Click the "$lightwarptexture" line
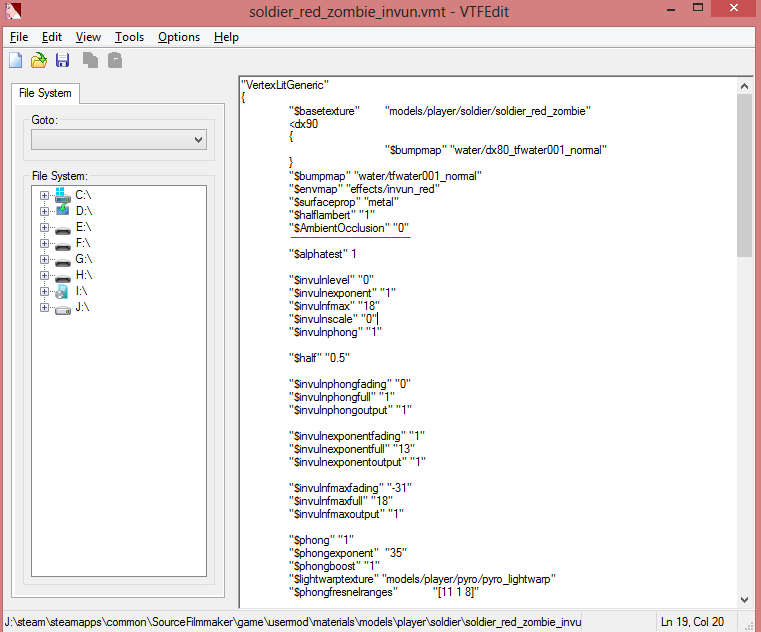Viewport: 761px width, 632px height. [422, 579]
